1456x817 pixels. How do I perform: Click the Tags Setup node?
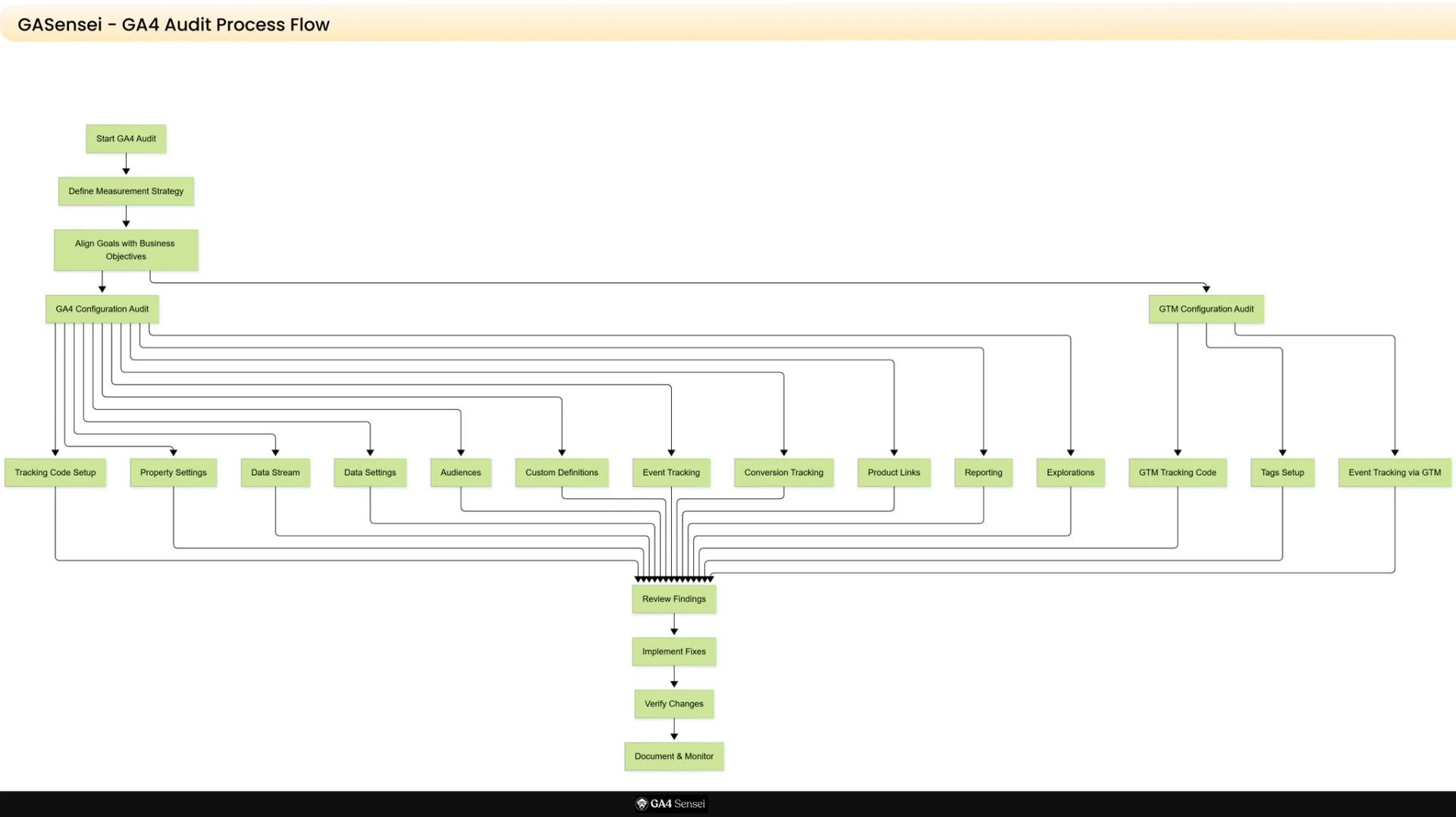1282,473
